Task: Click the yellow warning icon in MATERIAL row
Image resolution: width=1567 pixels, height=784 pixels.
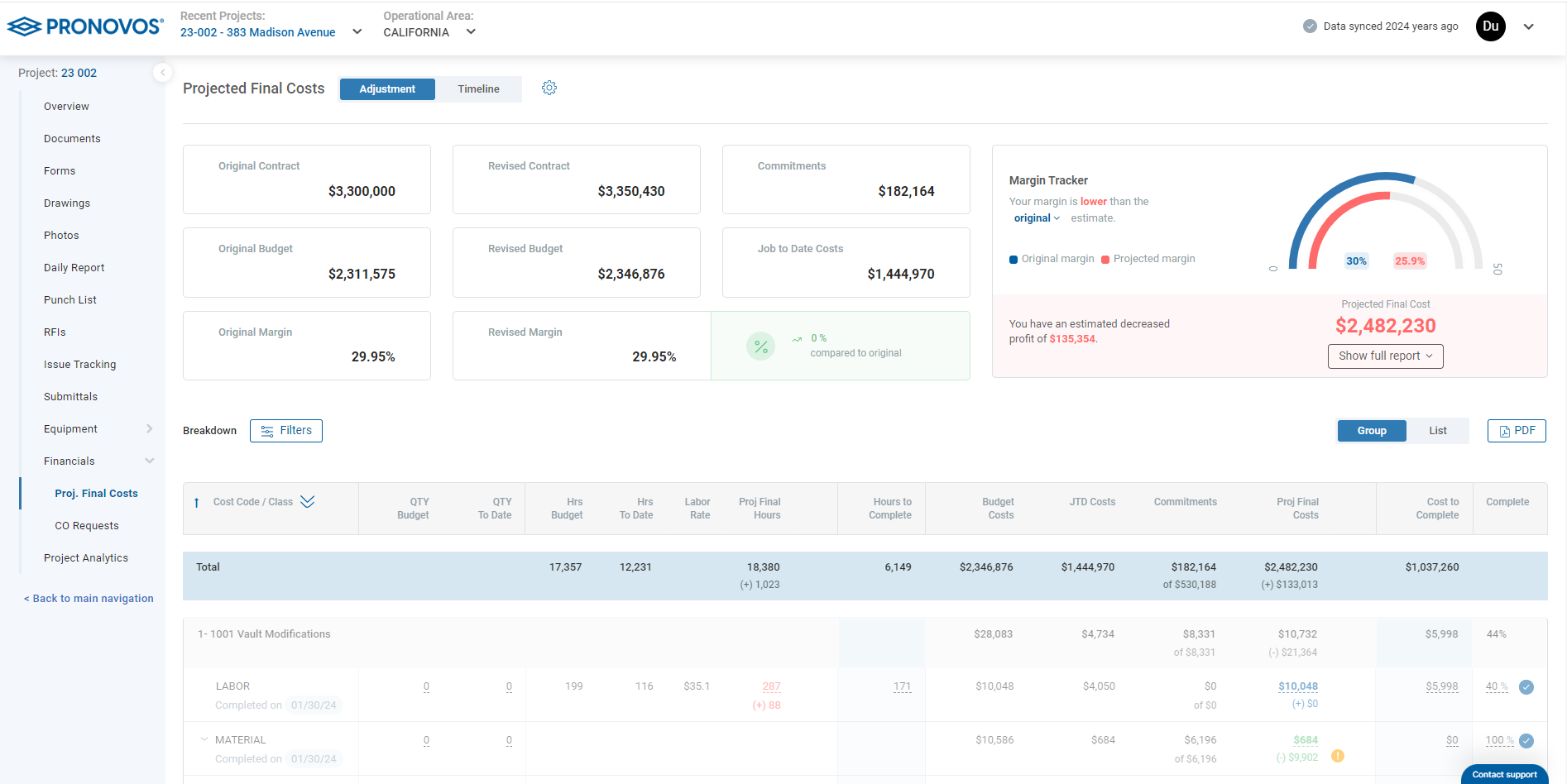Action: coord(1337,756)
